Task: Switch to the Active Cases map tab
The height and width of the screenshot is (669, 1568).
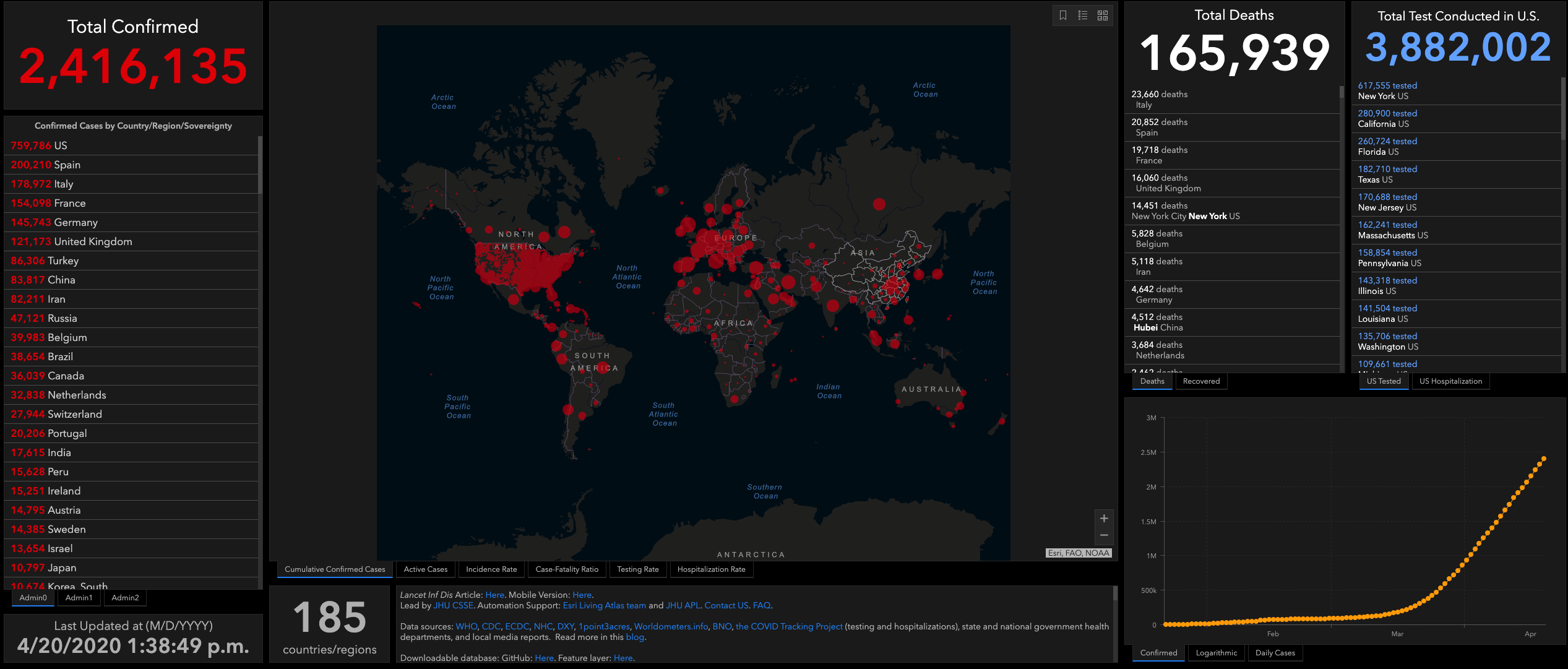Action: [426, 569]
